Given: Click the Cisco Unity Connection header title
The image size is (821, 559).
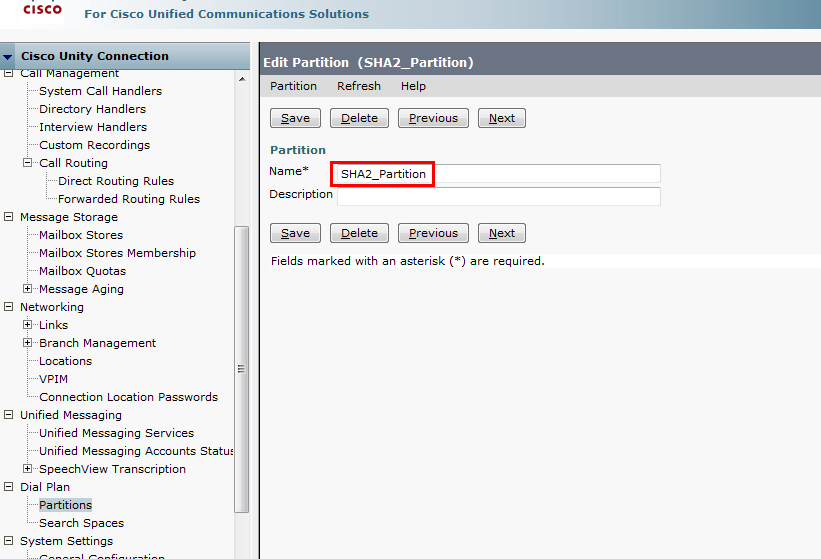Looking at the screenshot, I should point(95,56).
